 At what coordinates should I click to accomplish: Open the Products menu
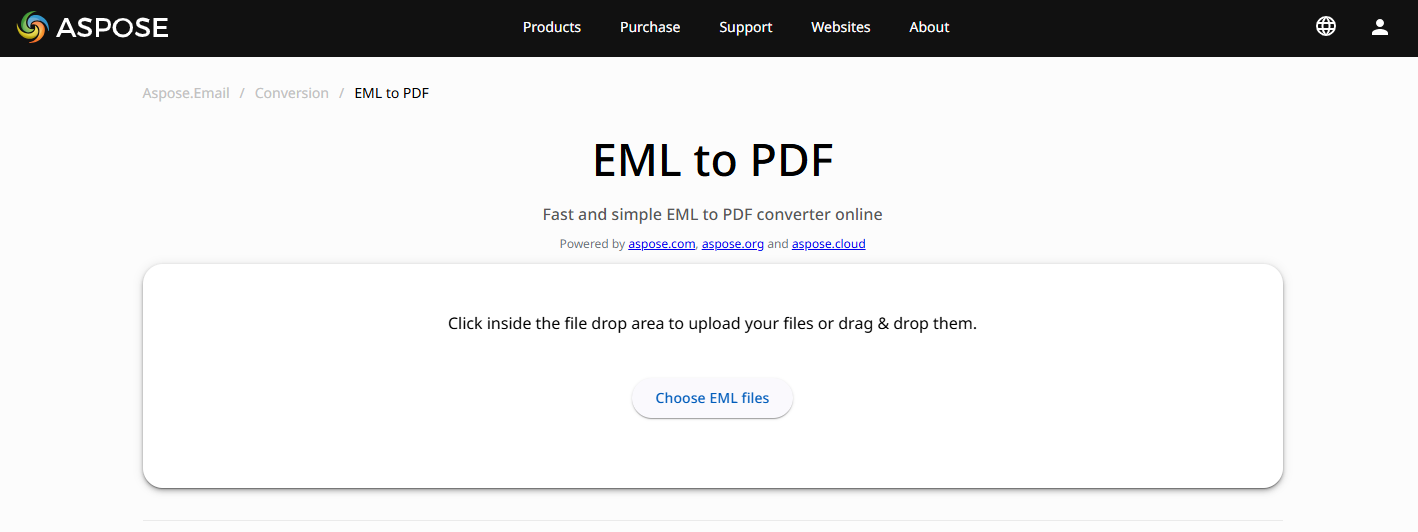tap(552, 27)
